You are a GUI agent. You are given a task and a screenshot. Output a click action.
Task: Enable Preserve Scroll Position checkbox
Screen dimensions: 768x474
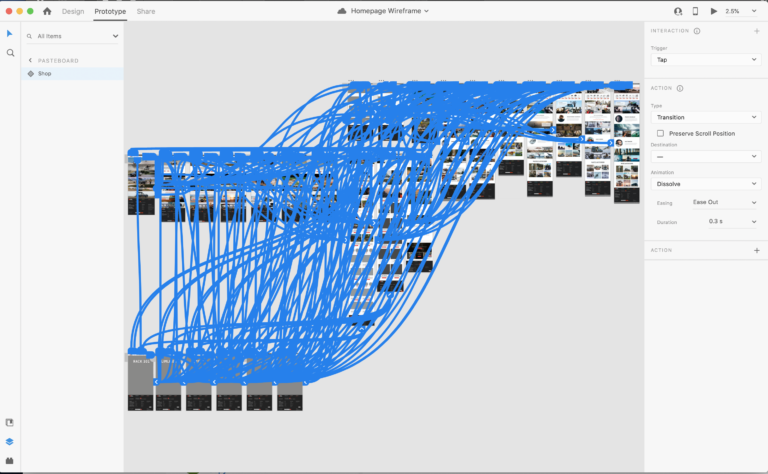point(660,133)
